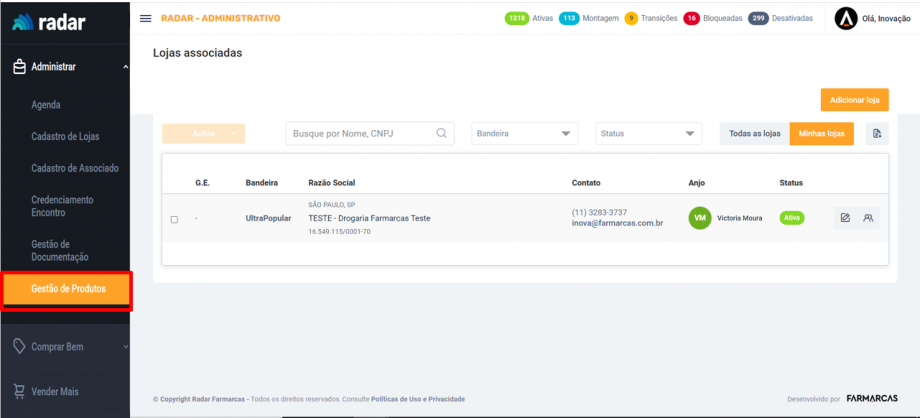
Task: Open Gestão de Produtos in sidebar
Action: 66,289
